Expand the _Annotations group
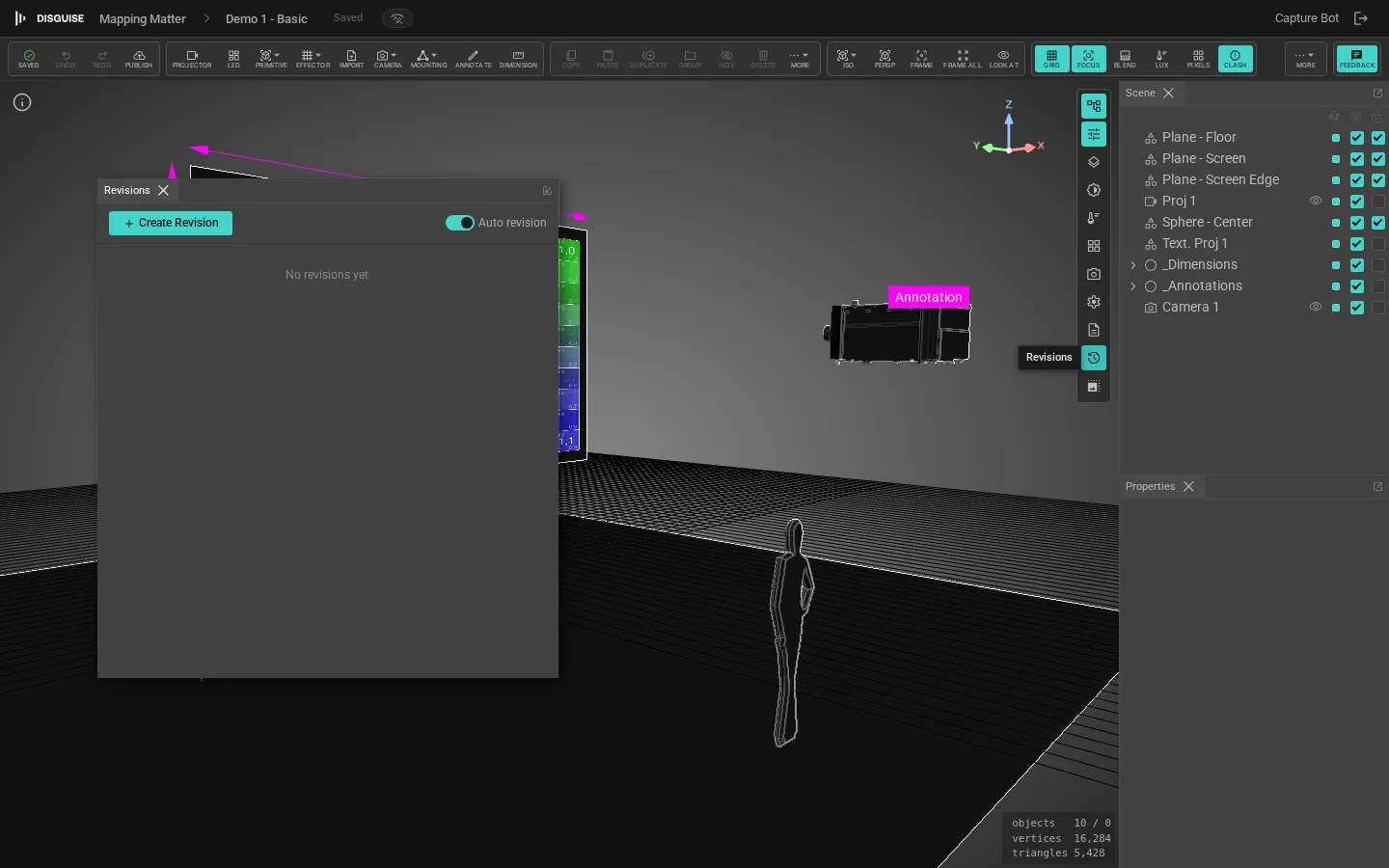 tap(1133, 286)
